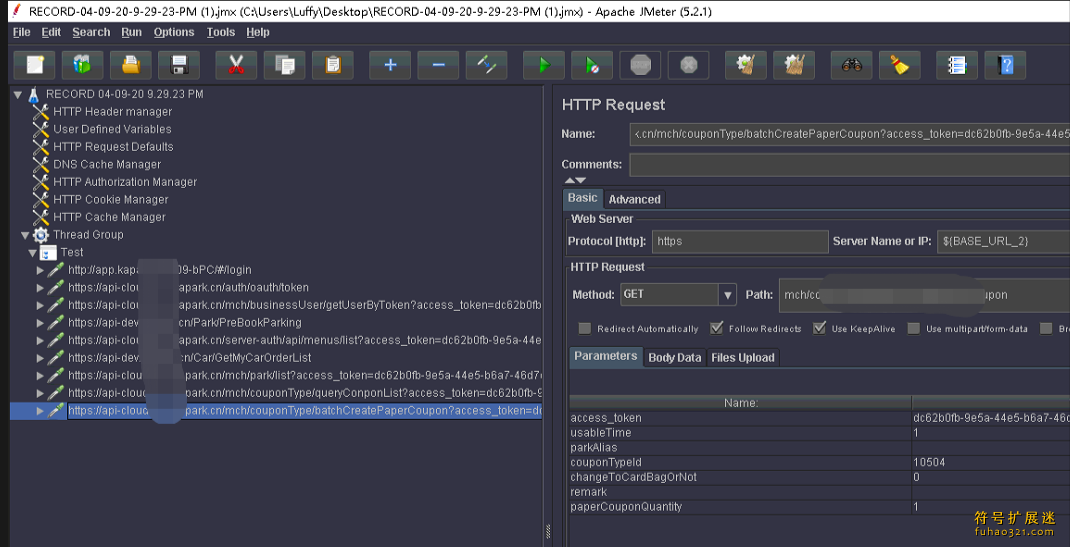Open the Edit menu
The image size is (1070, 547).
[51, 32]
